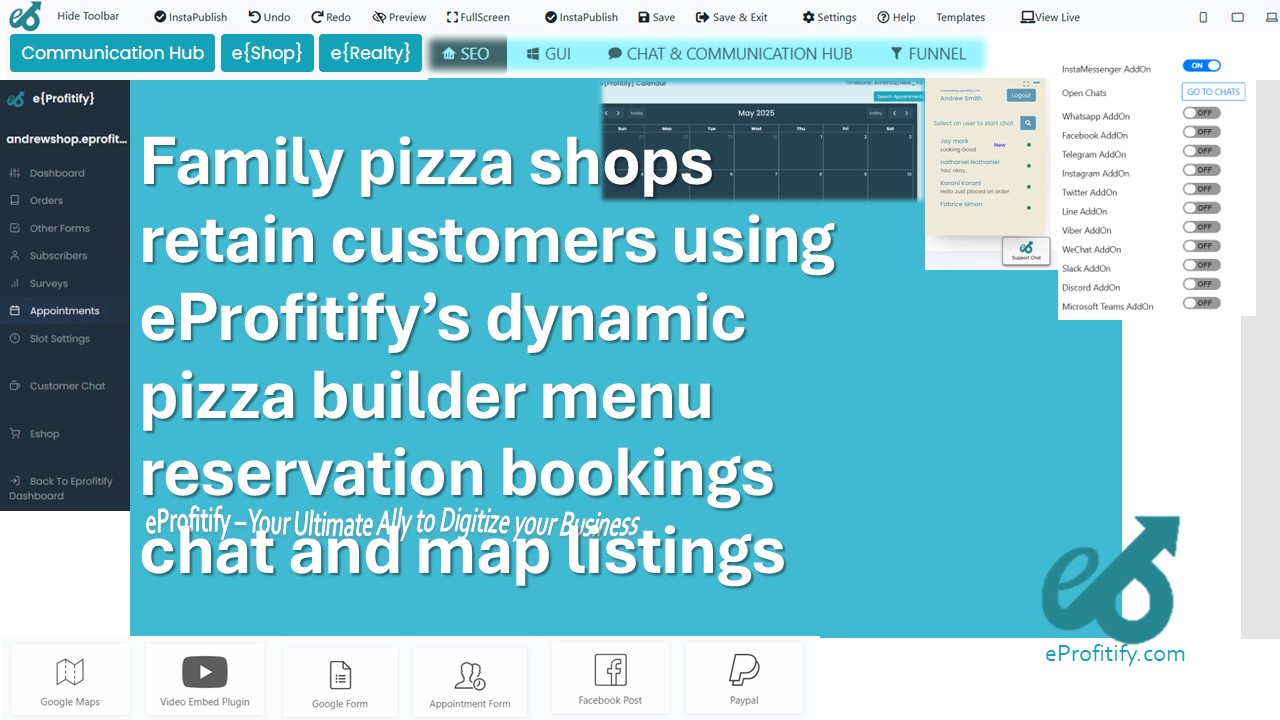This screenshot has width=1280, height=720.
Task: Enable the Viber AddOn toggle
Action: pos(1201,227)
